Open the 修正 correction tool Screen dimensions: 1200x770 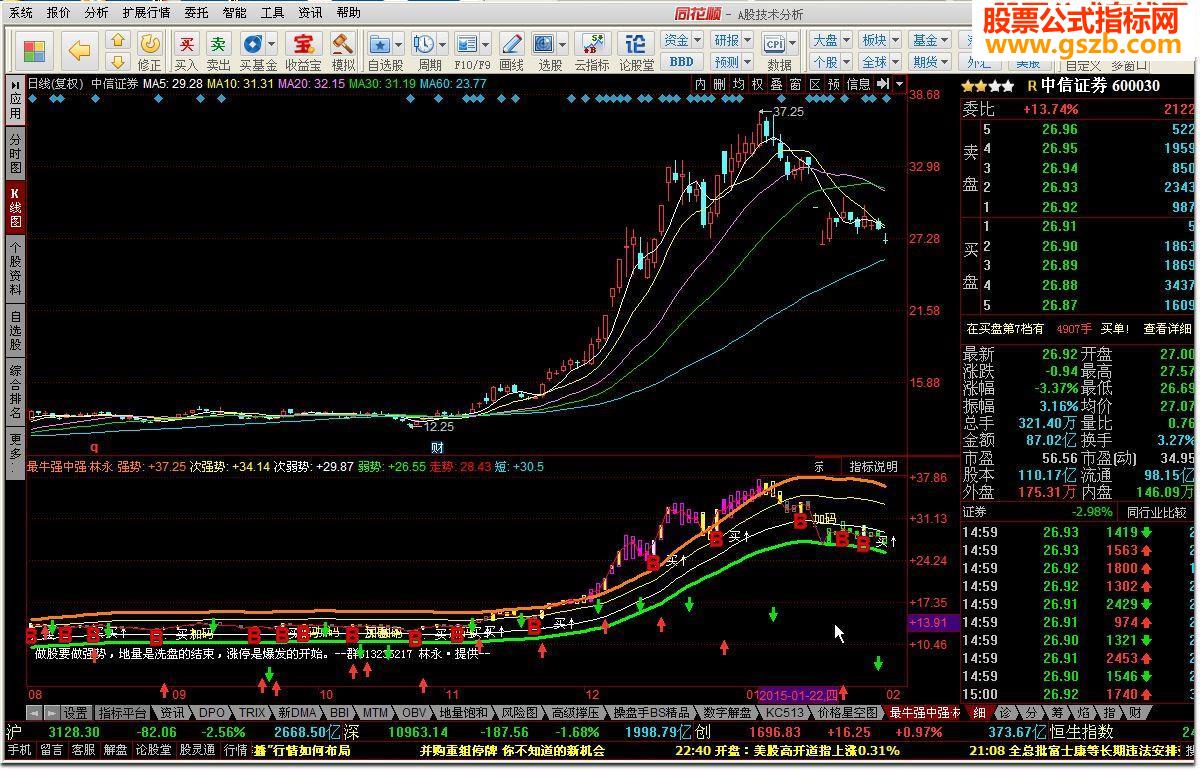(149, 50)
